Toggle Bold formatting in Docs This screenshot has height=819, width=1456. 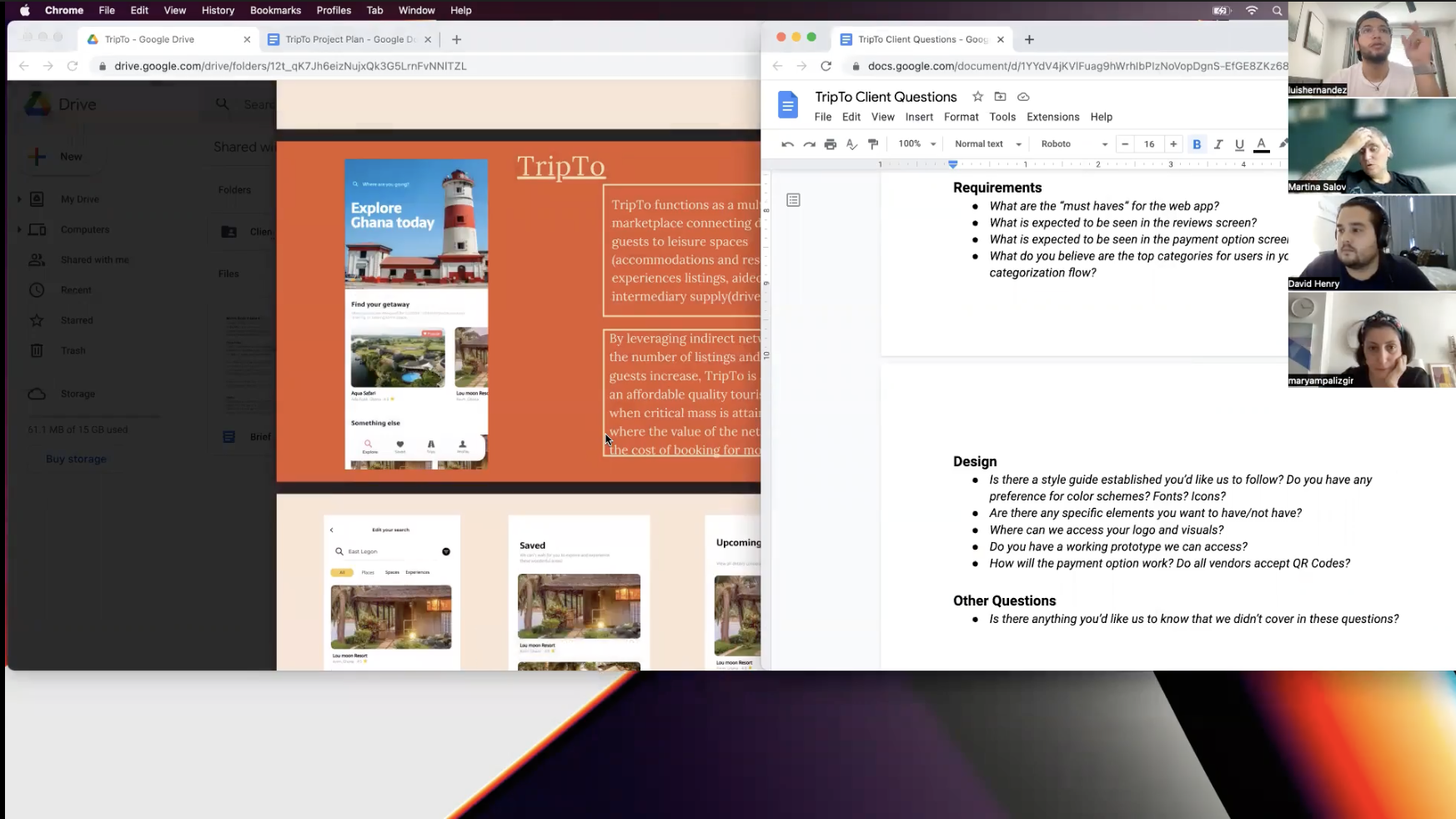[x=1197, y=144]
